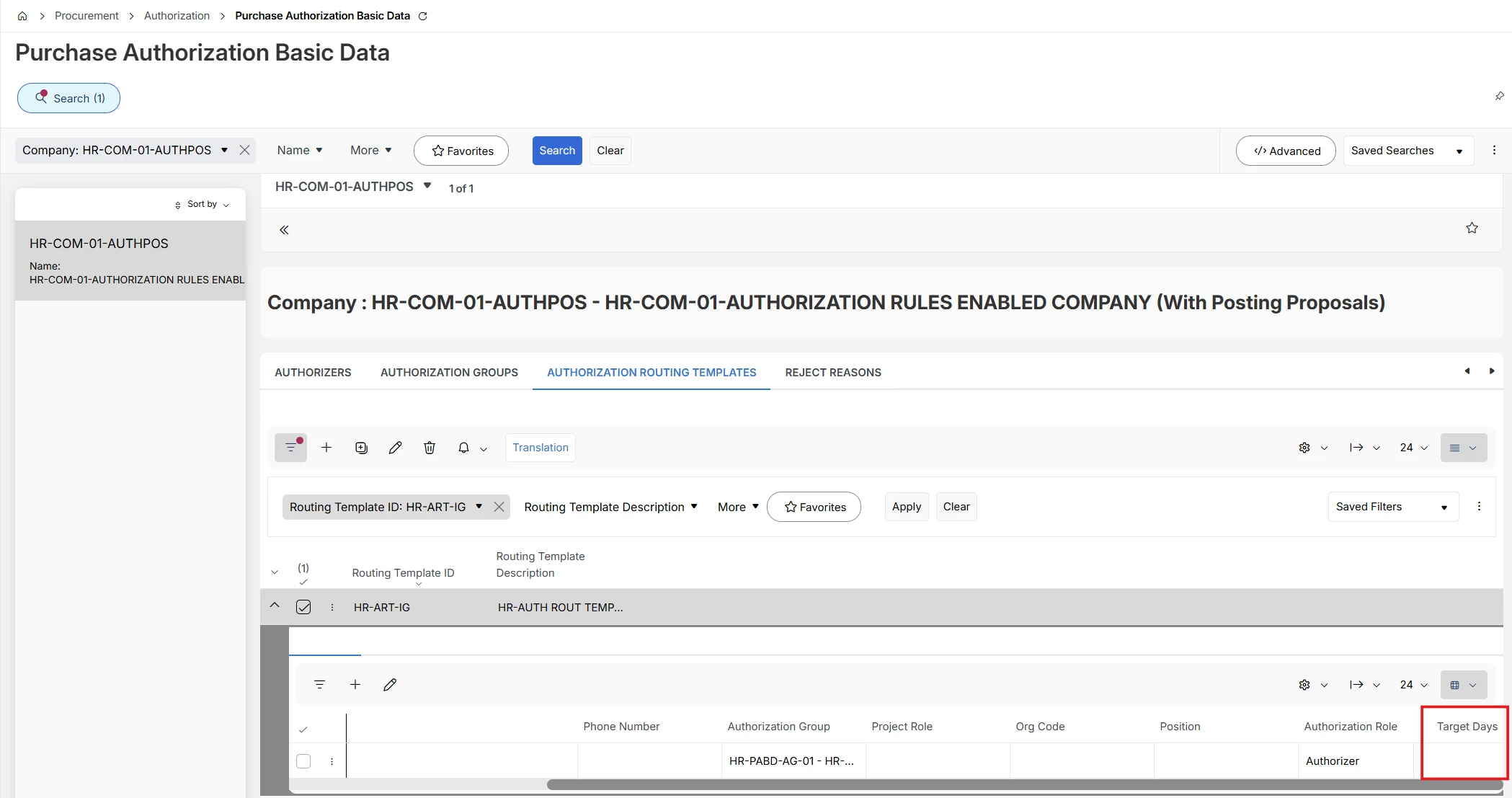Click the star favorite icon for record
The width and height of the screenshot is (1512, 798).
tap(1472, 229)
